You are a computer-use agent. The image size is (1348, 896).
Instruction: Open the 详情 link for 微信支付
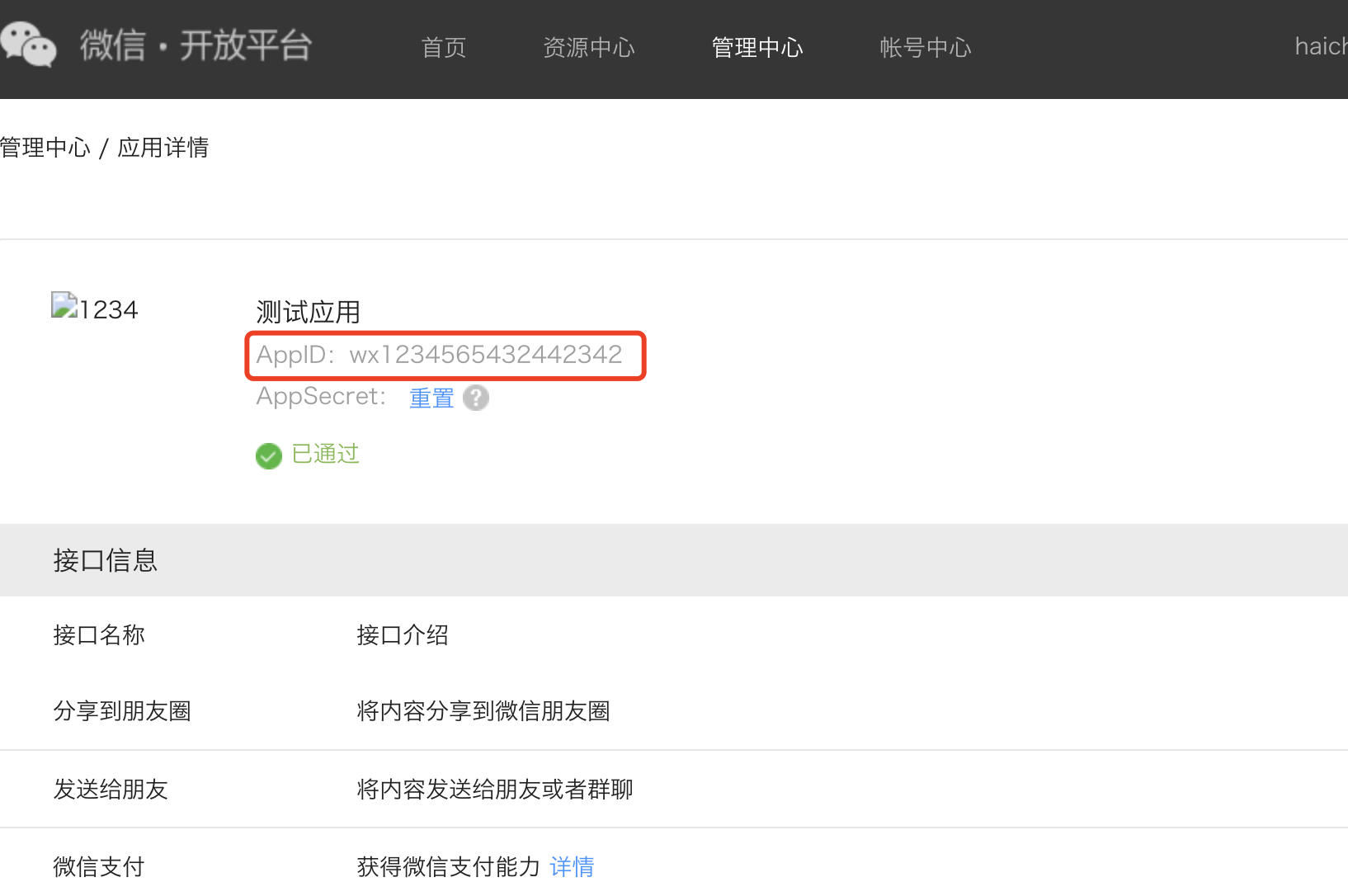tap(572, 867)
